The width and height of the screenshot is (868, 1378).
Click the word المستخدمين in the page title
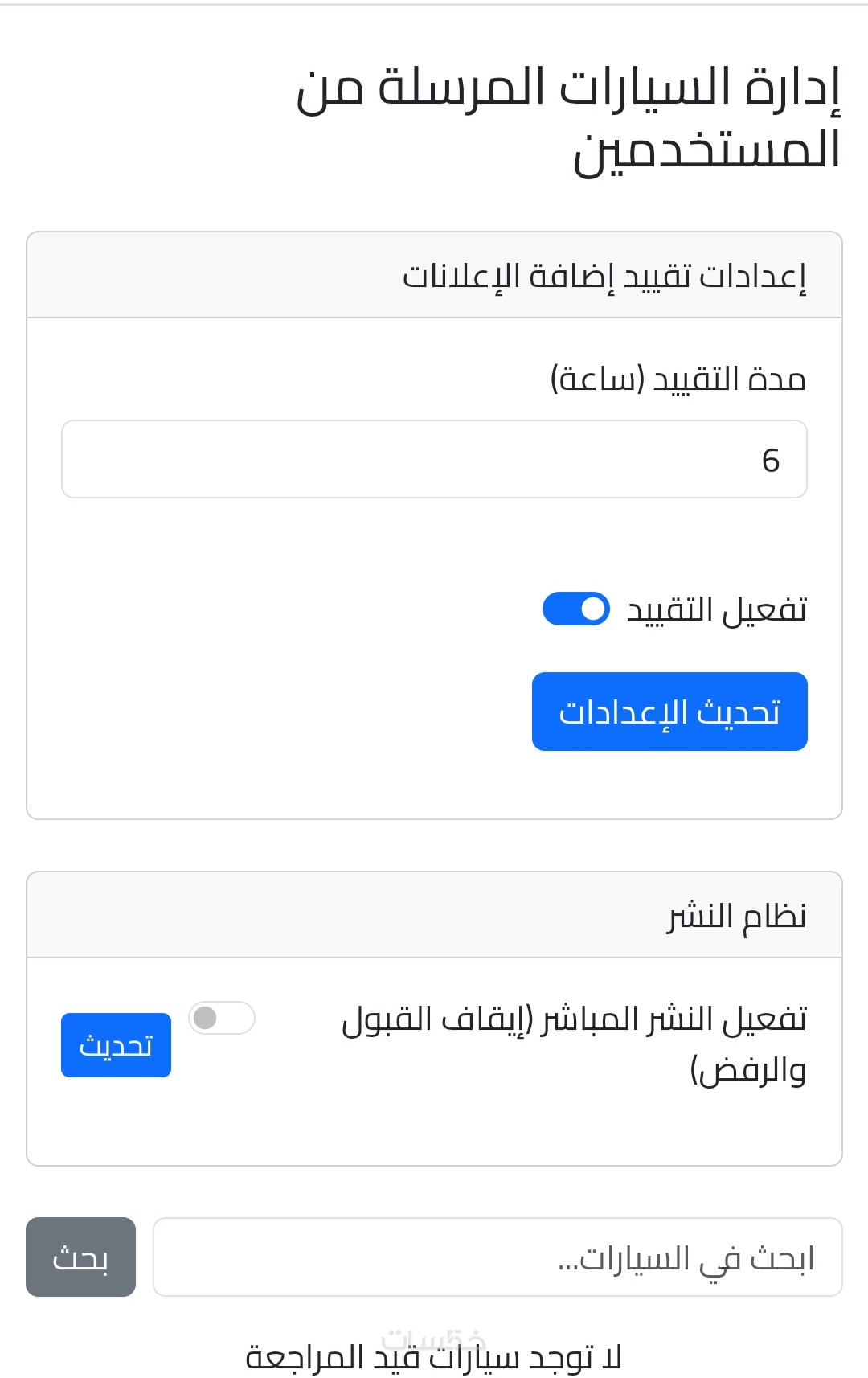coord(706,150)
